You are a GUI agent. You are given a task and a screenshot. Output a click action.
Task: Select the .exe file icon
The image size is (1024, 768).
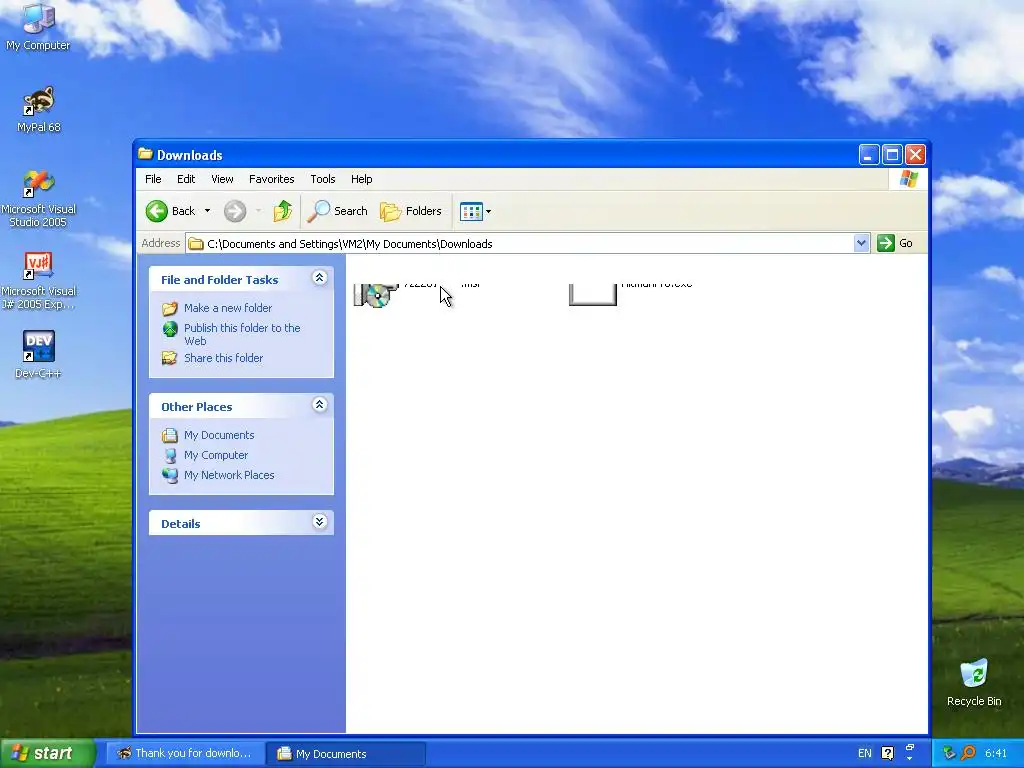(x=592, y=295)
